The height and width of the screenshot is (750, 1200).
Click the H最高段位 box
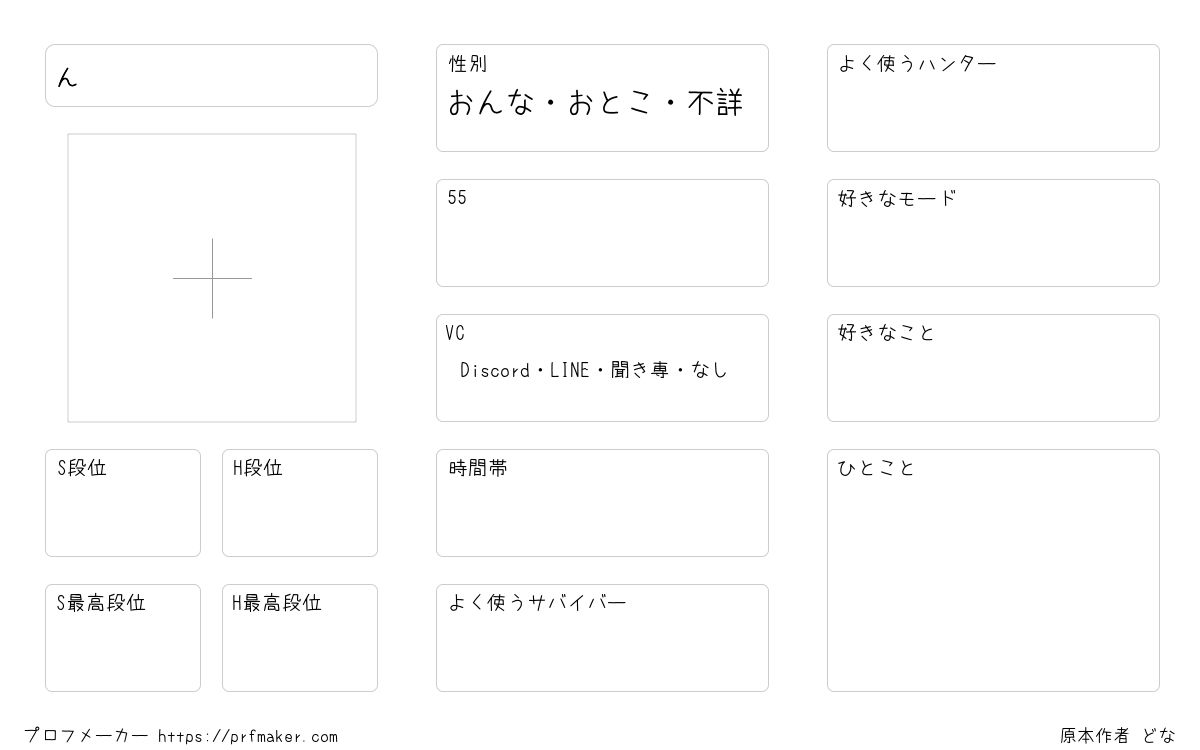tap(300, 638)
